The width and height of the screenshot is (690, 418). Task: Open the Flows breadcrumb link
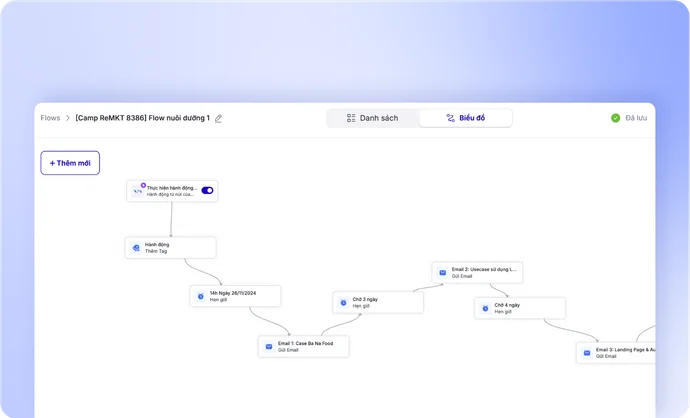coord(50,118)
